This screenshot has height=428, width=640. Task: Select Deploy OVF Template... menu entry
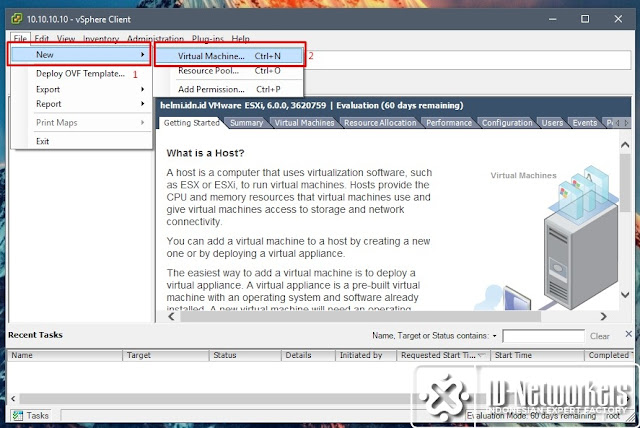click(x=80, y=74)
